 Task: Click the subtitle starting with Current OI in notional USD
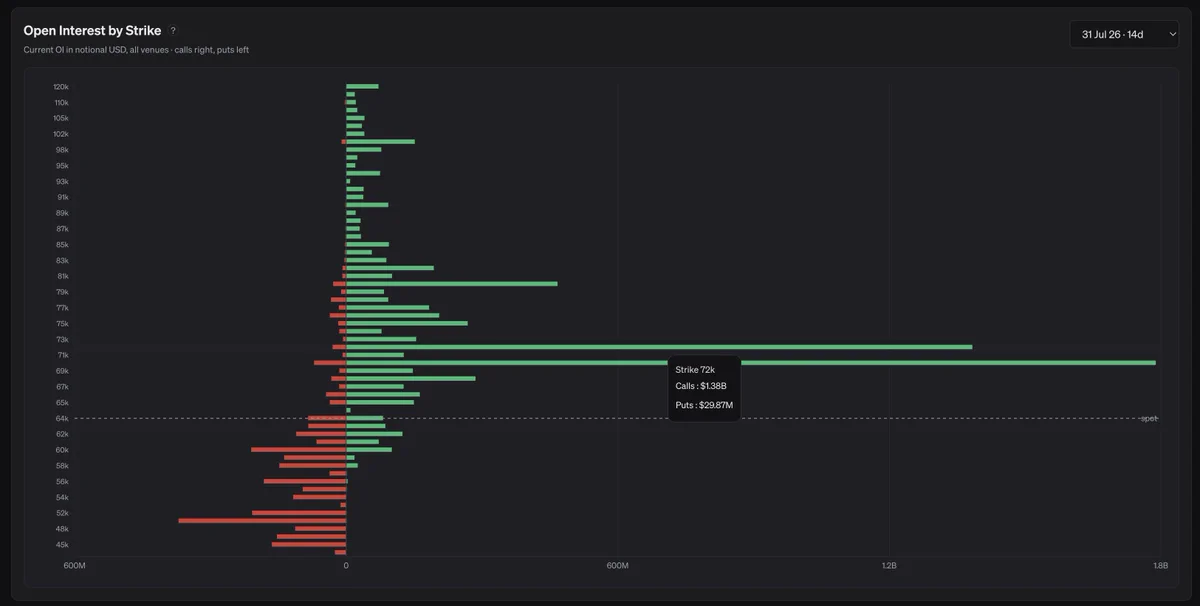tap(136, 50)
